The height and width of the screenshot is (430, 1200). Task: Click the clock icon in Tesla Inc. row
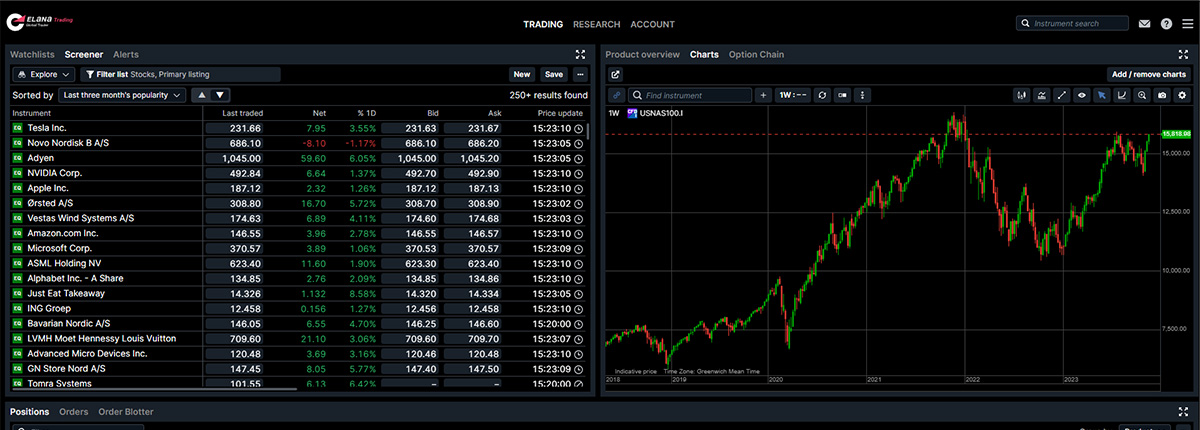click(x=578, y=128)
